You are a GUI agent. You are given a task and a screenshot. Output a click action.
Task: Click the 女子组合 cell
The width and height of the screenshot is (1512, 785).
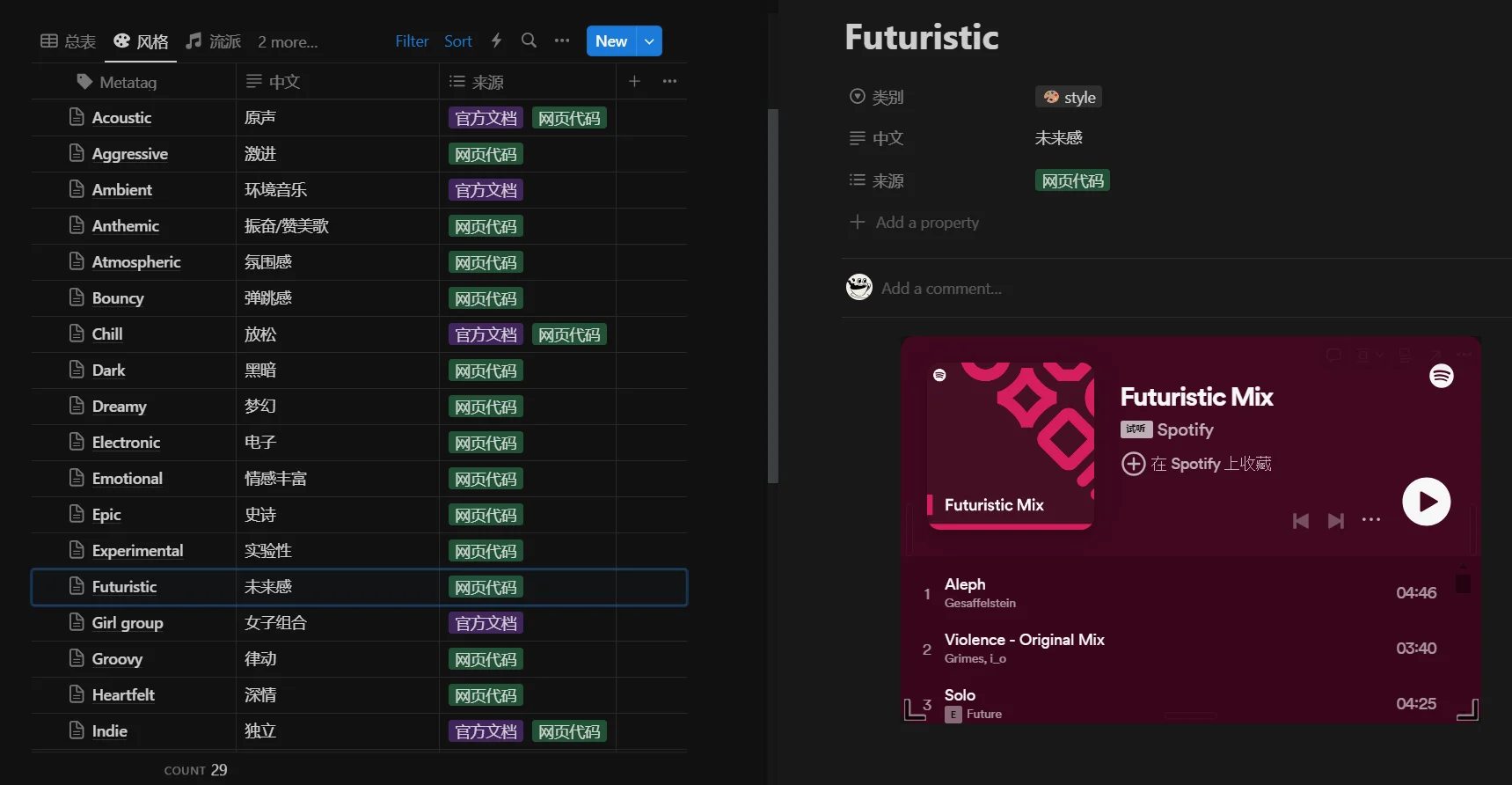pos(338,623)
